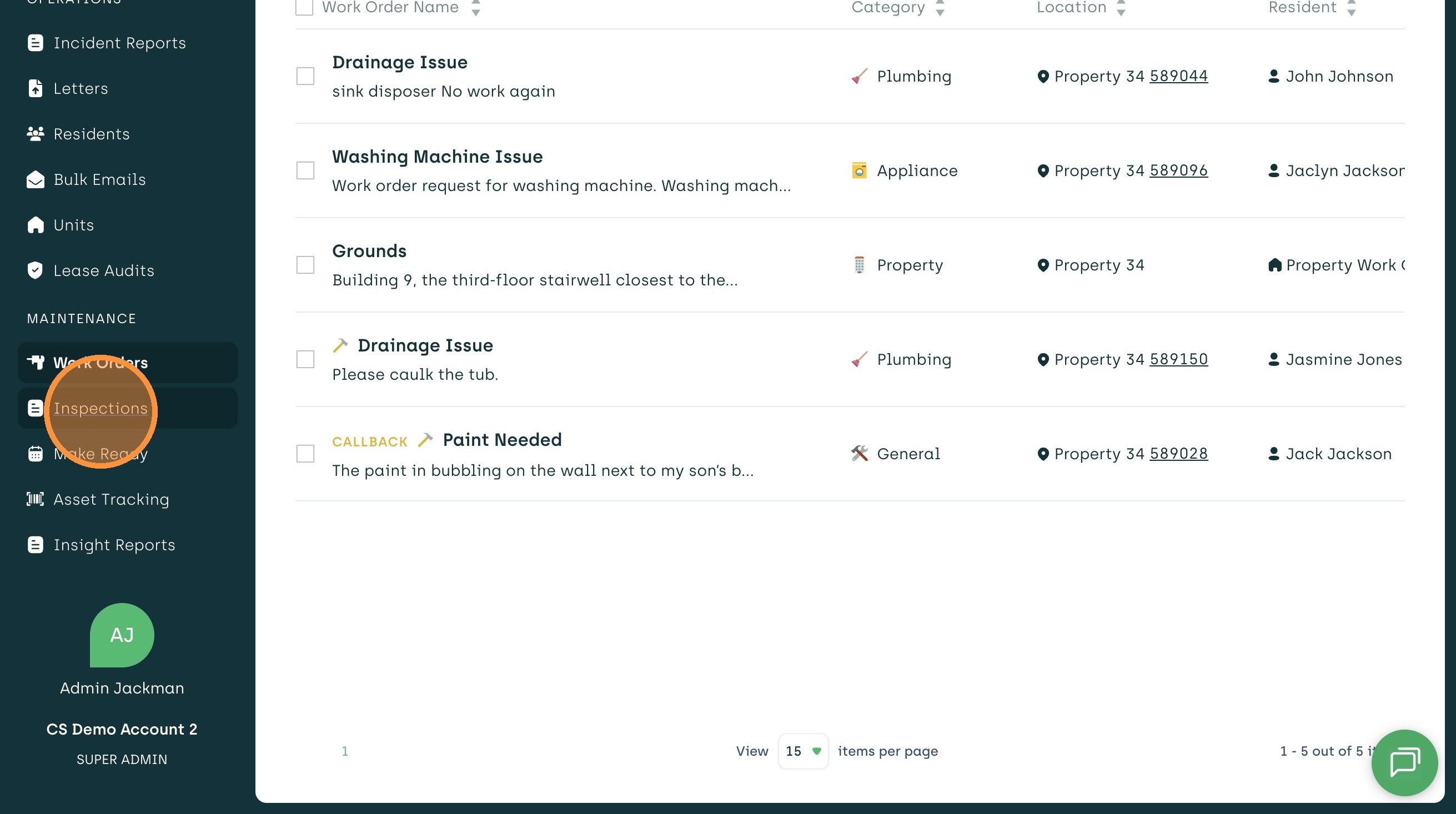The height and width of the screenshot is (814, 1456).
Task: Click the Incident Reports sidebar icon
Action: point(35,43)
